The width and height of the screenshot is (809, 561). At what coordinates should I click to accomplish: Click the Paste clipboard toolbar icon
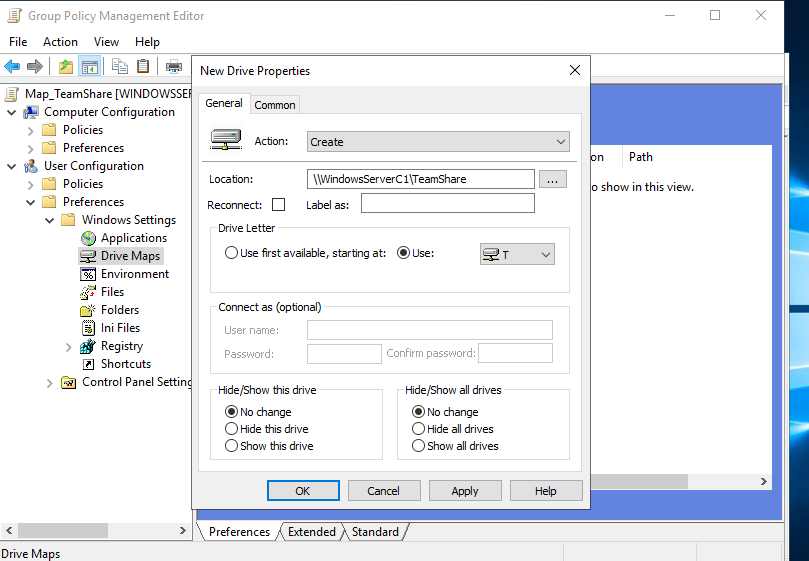coord(143,66)
